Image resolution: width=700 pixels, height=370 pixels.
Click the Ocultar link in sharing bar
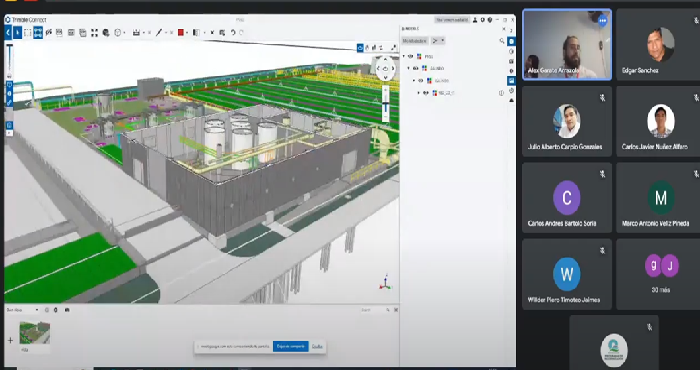[x=317, y=346]
